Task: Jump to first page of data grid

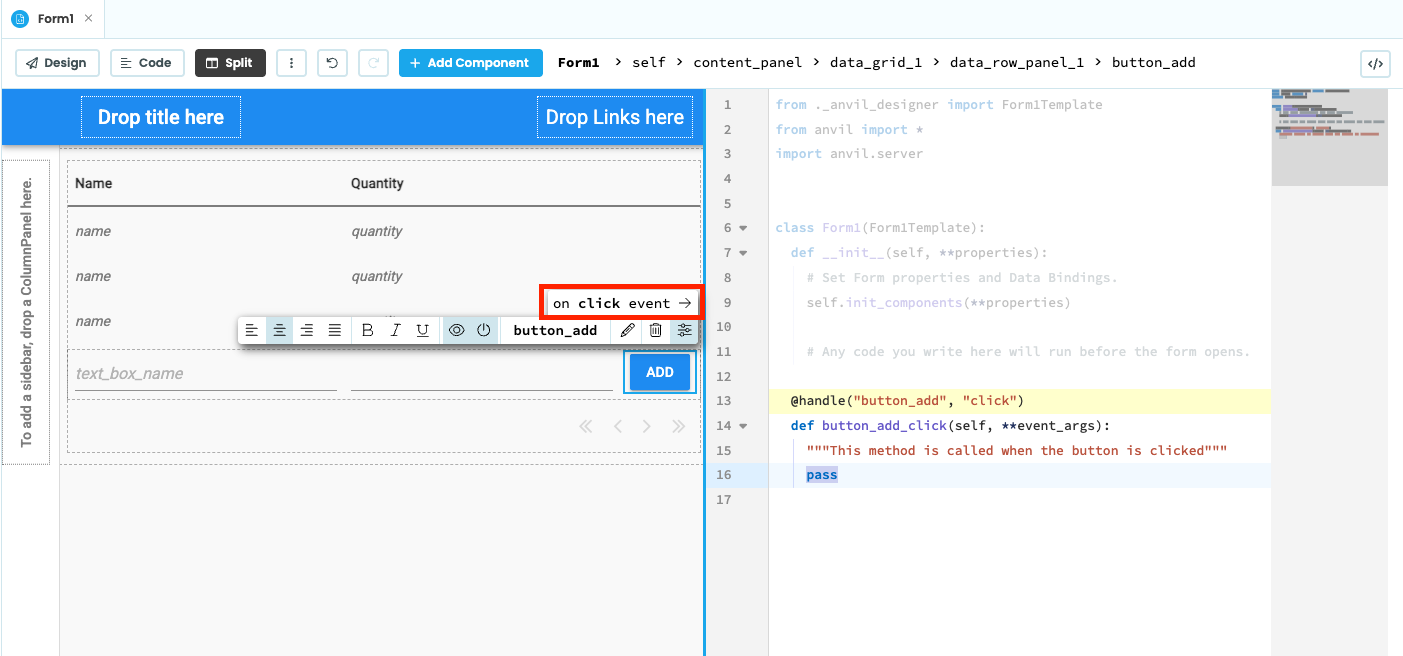Action: point(586,426)
